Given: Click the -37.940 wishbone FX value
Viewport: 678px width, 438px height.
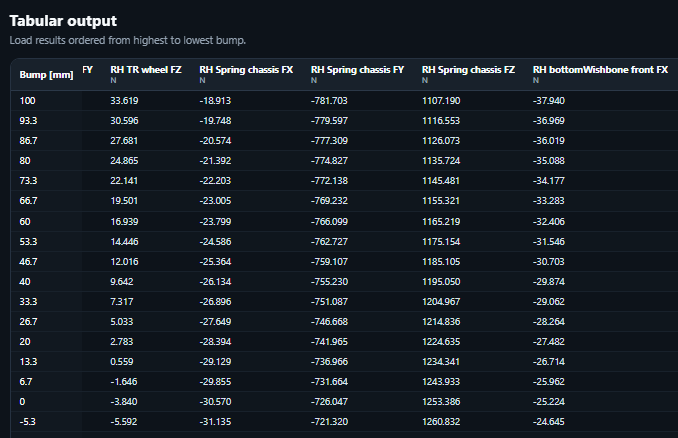Looking at the screenshot, I should [x=549, y=101].
